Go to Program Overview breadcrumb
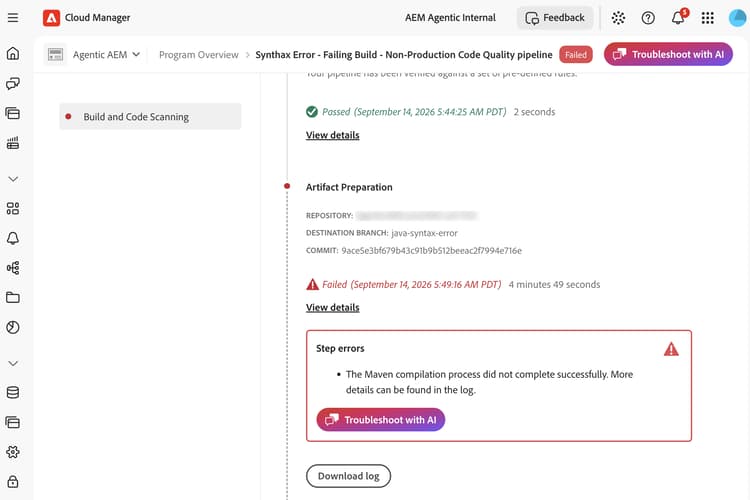This screenshot has height=500, width=750. pos(199,55)
